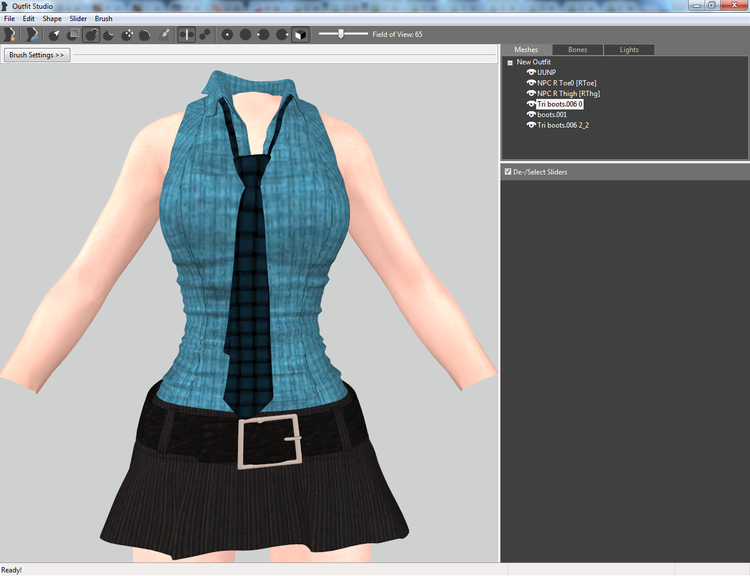Uncheck De-/Select Sliders checkbox
This screenshot has height=576, width=750.
click(508, 172)
